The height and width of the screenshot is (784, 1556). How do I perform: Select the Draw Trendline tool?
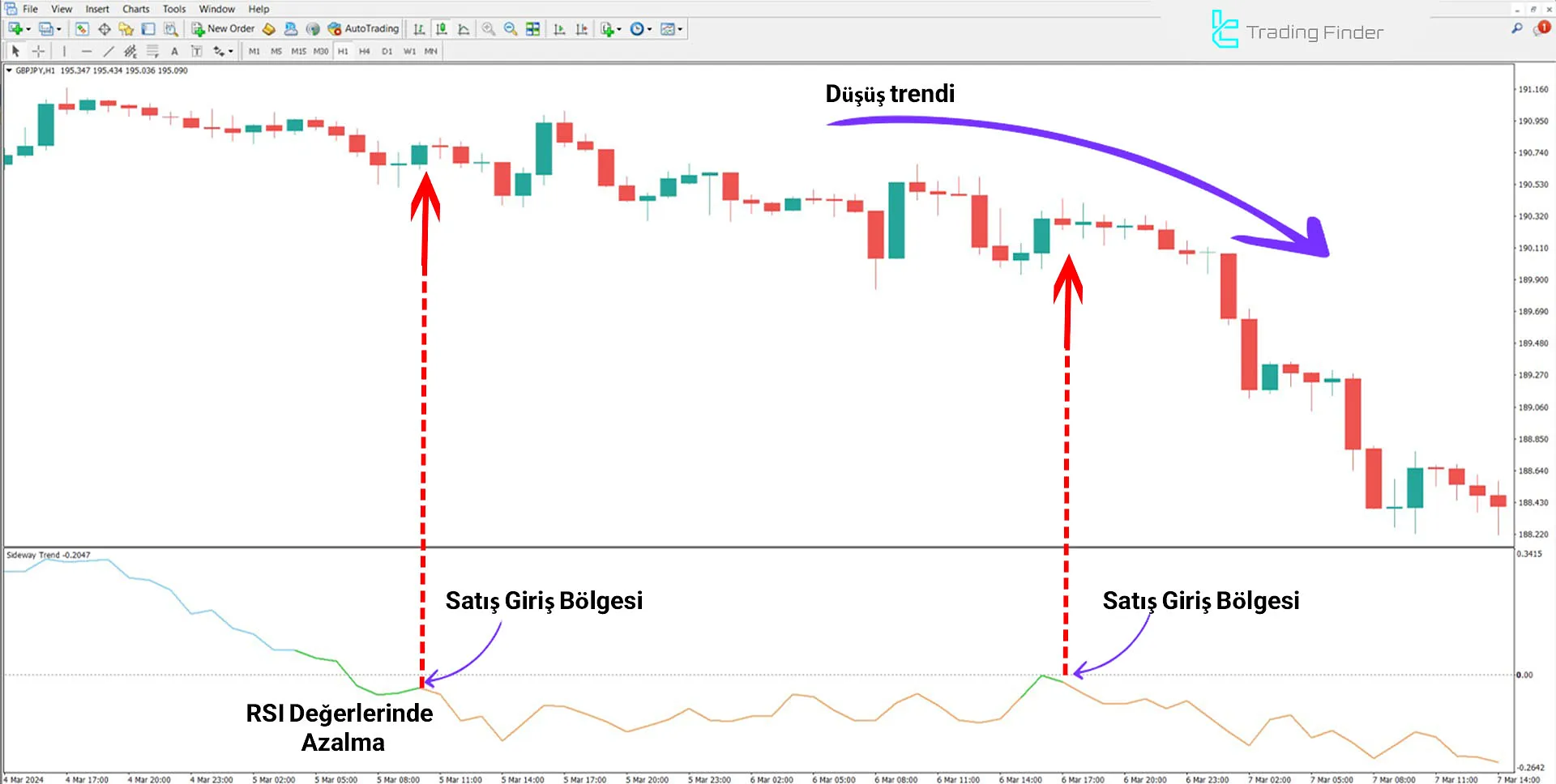(x=108, y=50)
